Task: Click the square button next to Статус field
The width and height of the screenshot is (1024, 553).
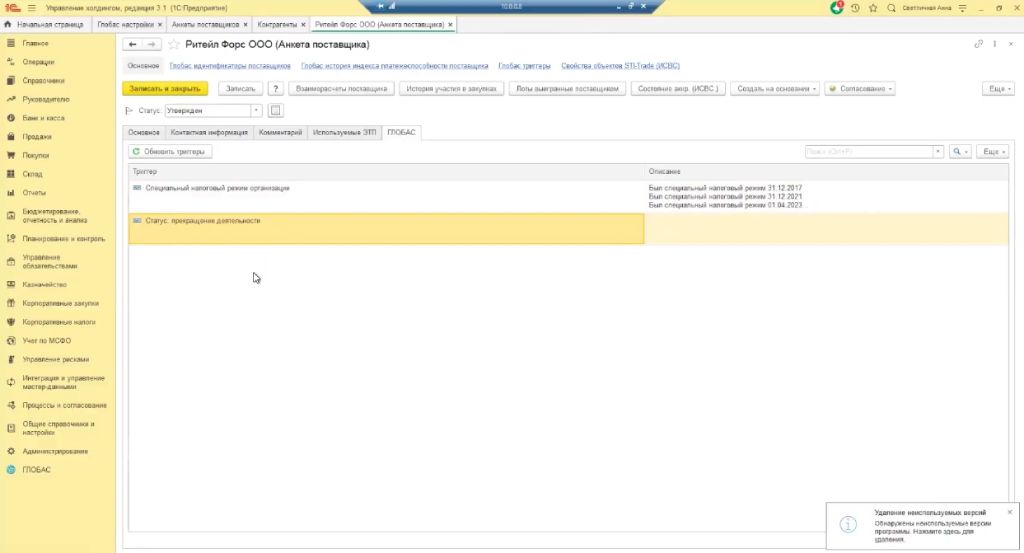Action: (277, 111)
